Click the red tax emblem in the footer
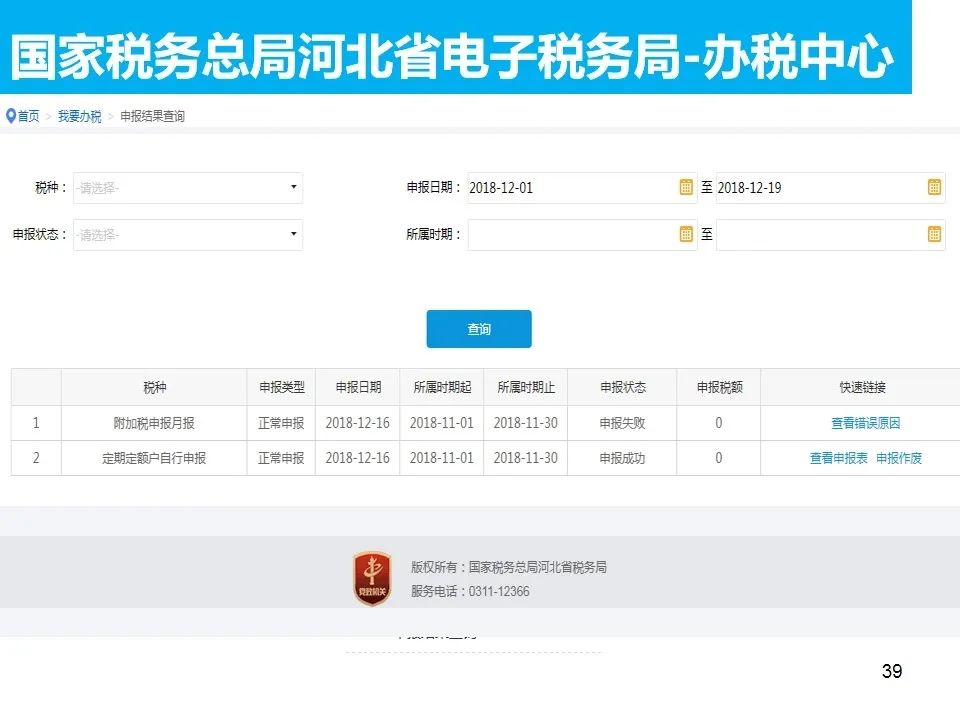960x720 pixels. coord(372,579)
